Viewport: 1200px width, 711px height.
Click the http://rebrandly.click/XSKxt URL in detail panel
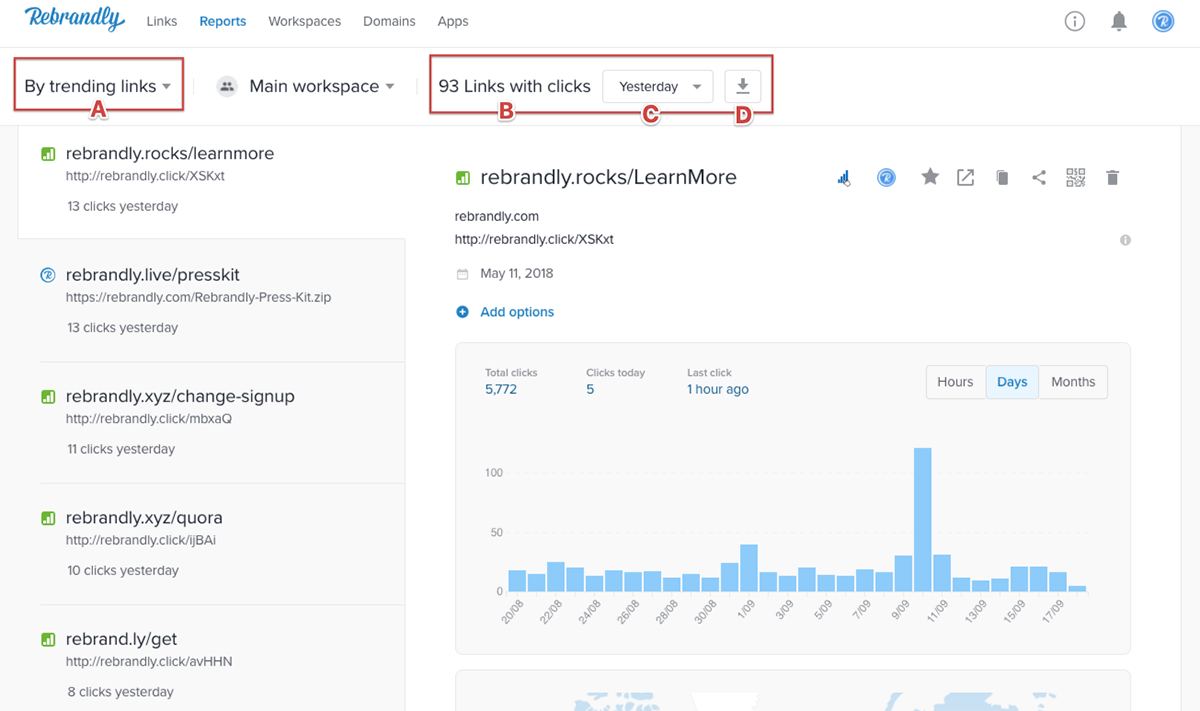534,240
